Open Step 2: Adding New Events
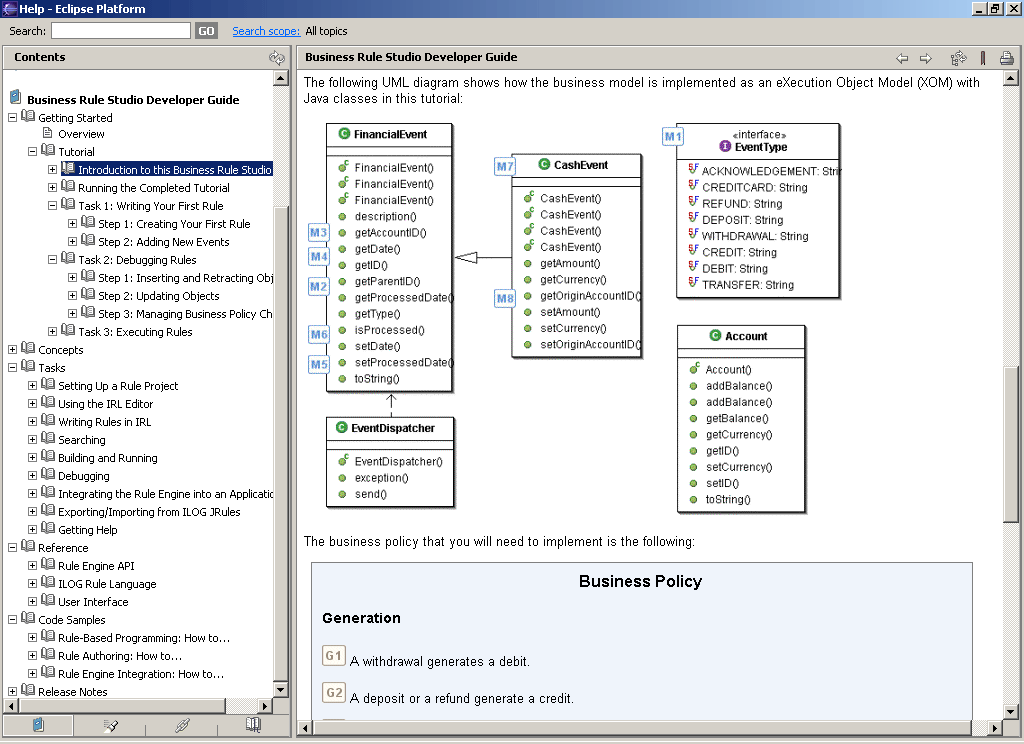This screenshot has height=744, width=1024. (x=164, y=242)
